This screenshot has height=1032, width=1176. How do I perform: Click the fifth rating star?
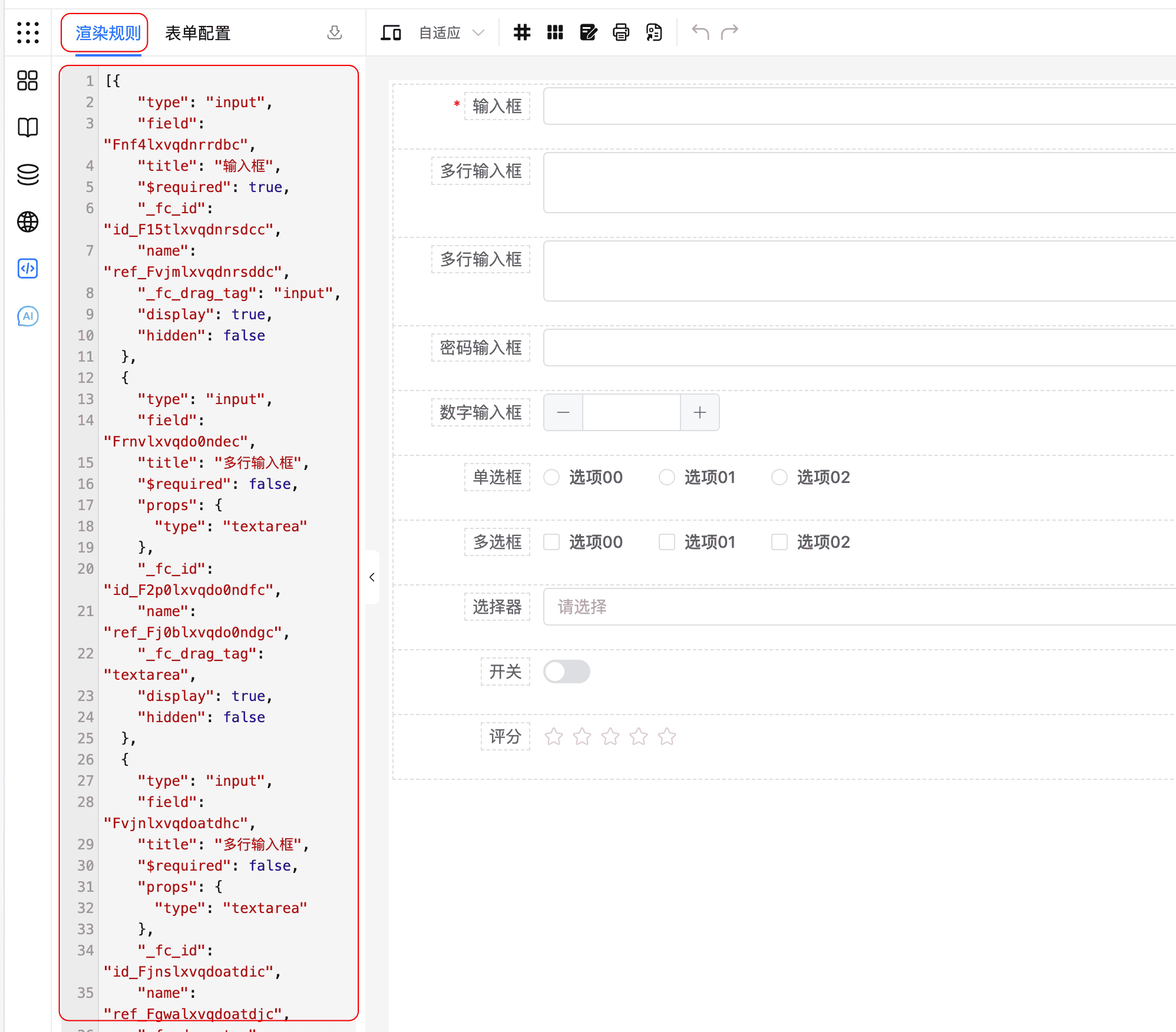coord(666,736)
